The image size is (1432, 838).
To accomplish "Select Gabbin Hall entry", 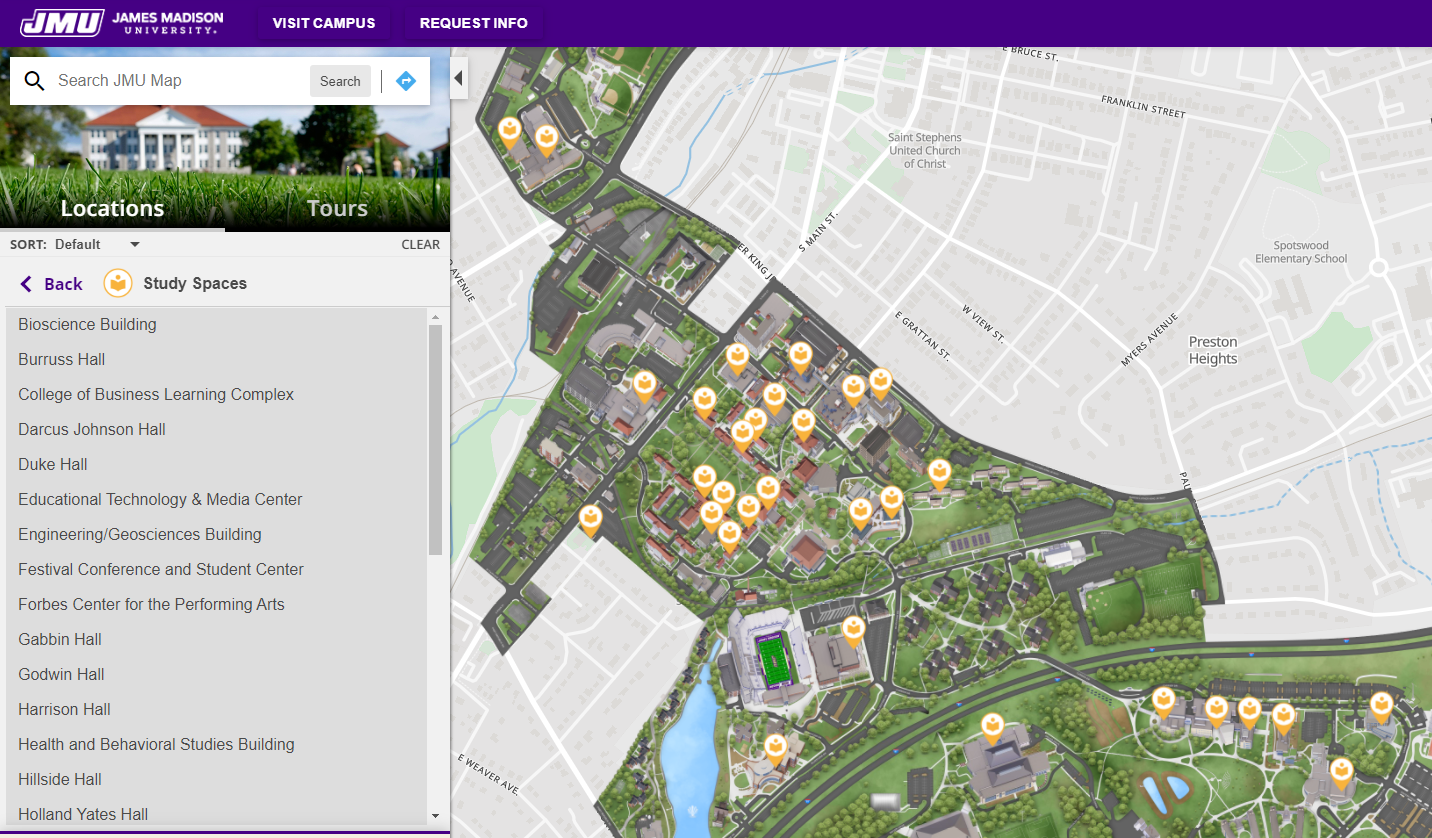I will click(x=217, y=639).
